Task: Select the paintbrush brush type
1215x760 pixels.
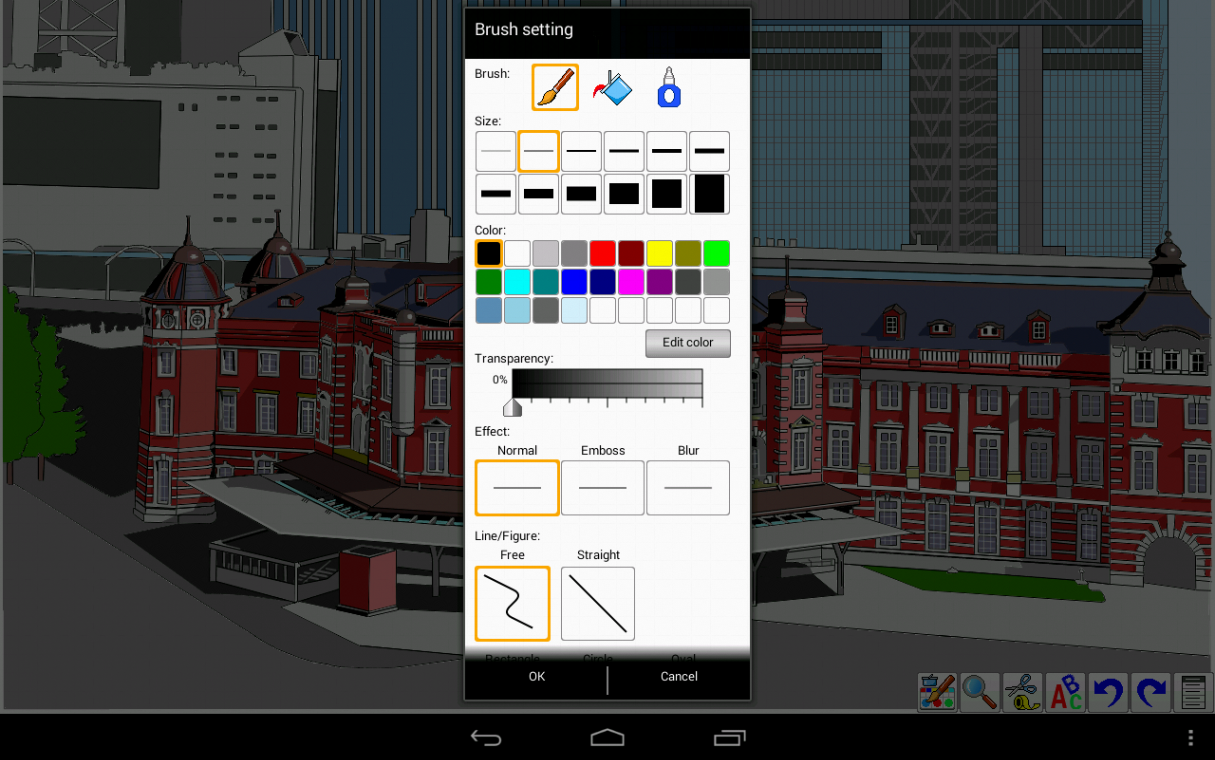Action: pyautogui.click(x=555, y=87)
